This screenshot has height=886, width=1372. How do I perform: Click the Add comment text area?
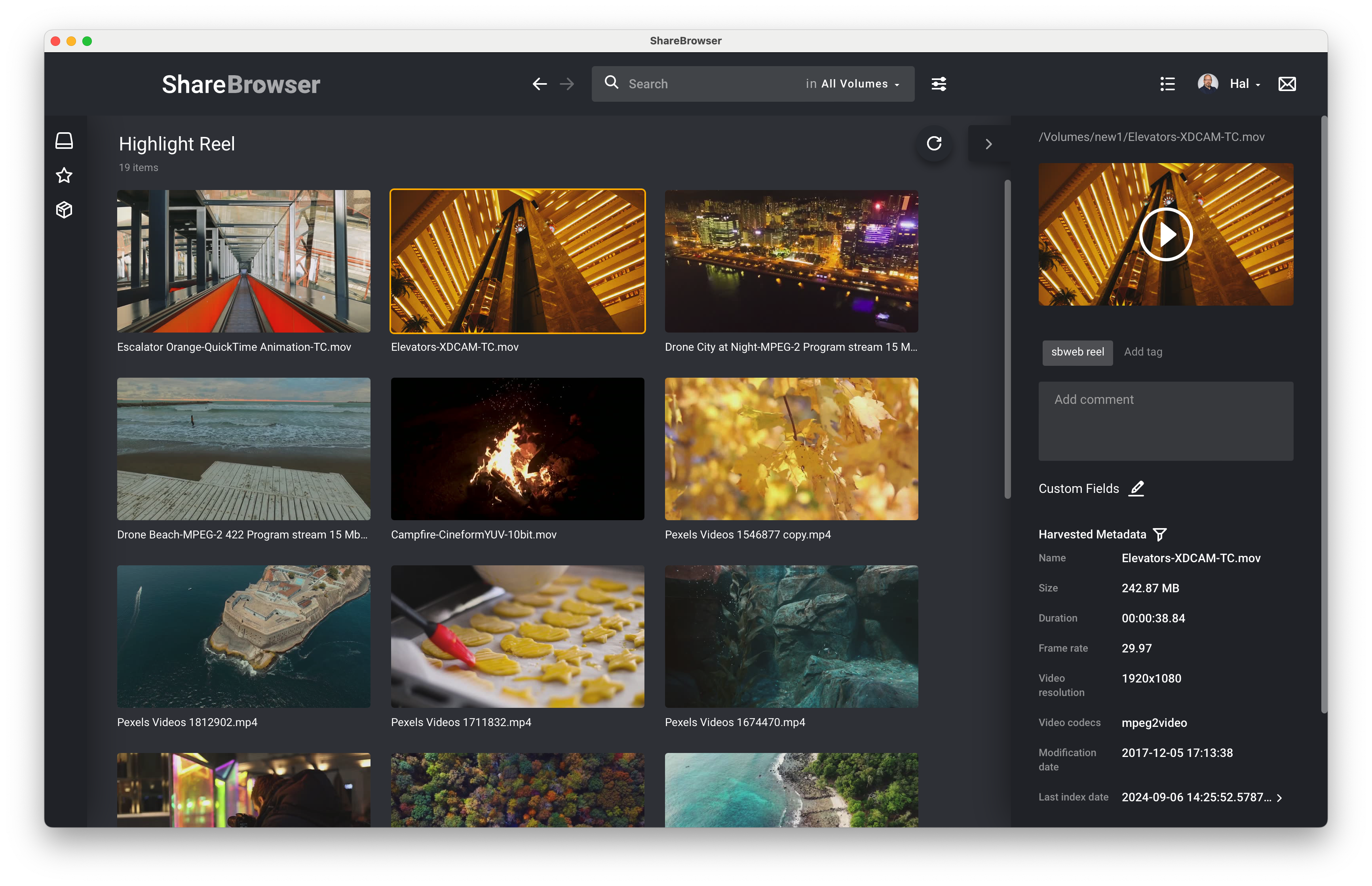(x=1165, y=421)
